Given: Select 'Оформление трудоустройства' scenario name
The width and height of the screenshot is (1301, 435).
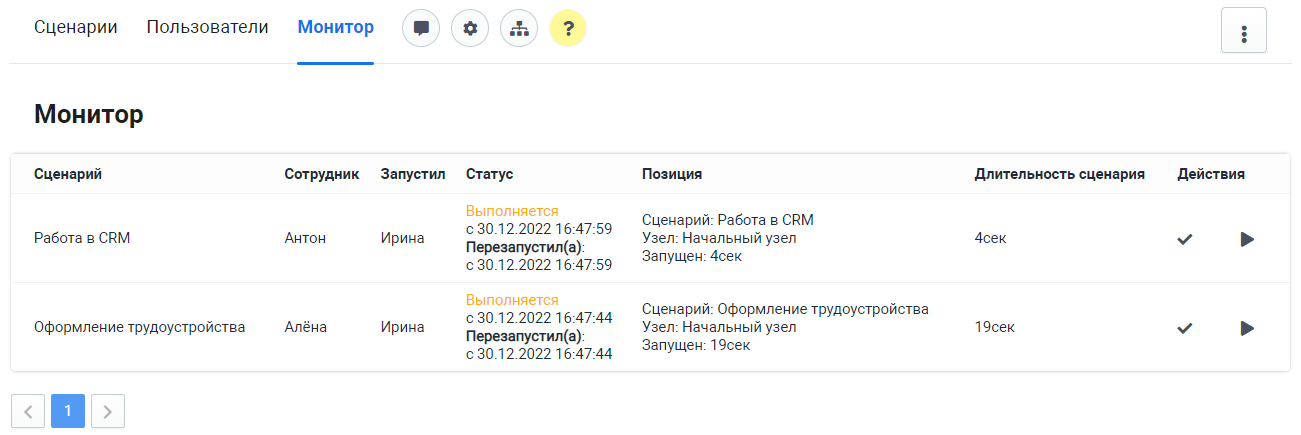Looking at the screenshot, I should point(139,327).
